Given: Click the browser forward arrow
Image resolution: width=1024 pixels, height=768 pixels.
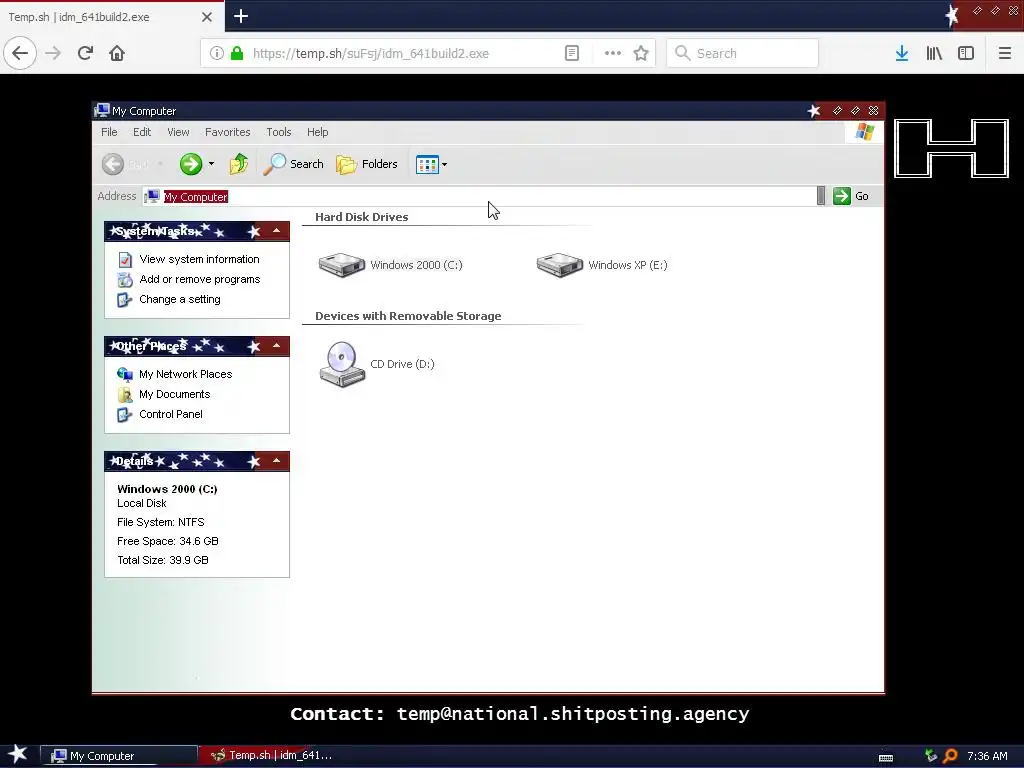Looking at the screenshot, I should pos(53,53).
